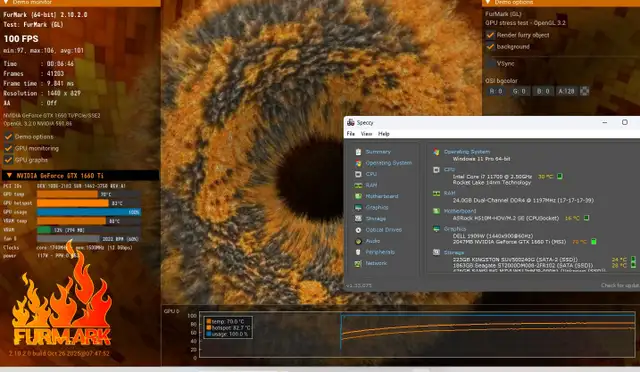Click the Speccy version number text
Image resolution: width=640 pixels, height=372 pixels.
(359, 285)
